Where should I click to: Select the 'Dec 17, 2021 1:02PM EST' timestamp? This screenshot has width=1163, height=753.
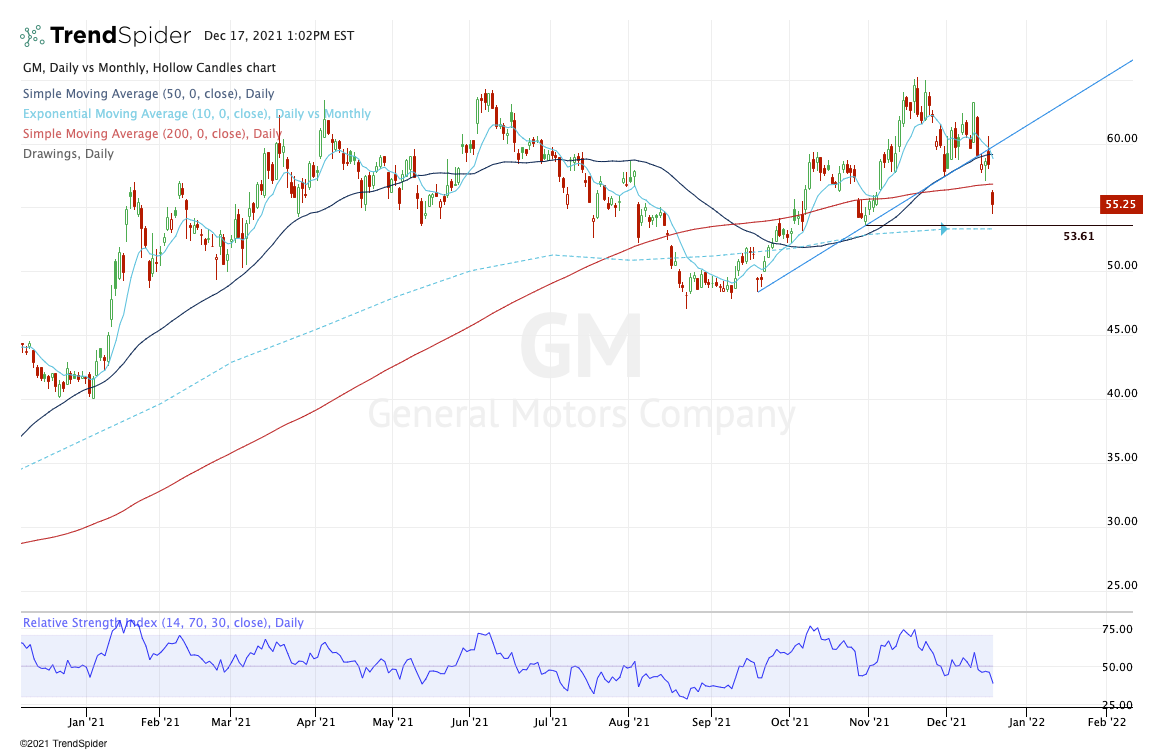click(x=279, y=36)
